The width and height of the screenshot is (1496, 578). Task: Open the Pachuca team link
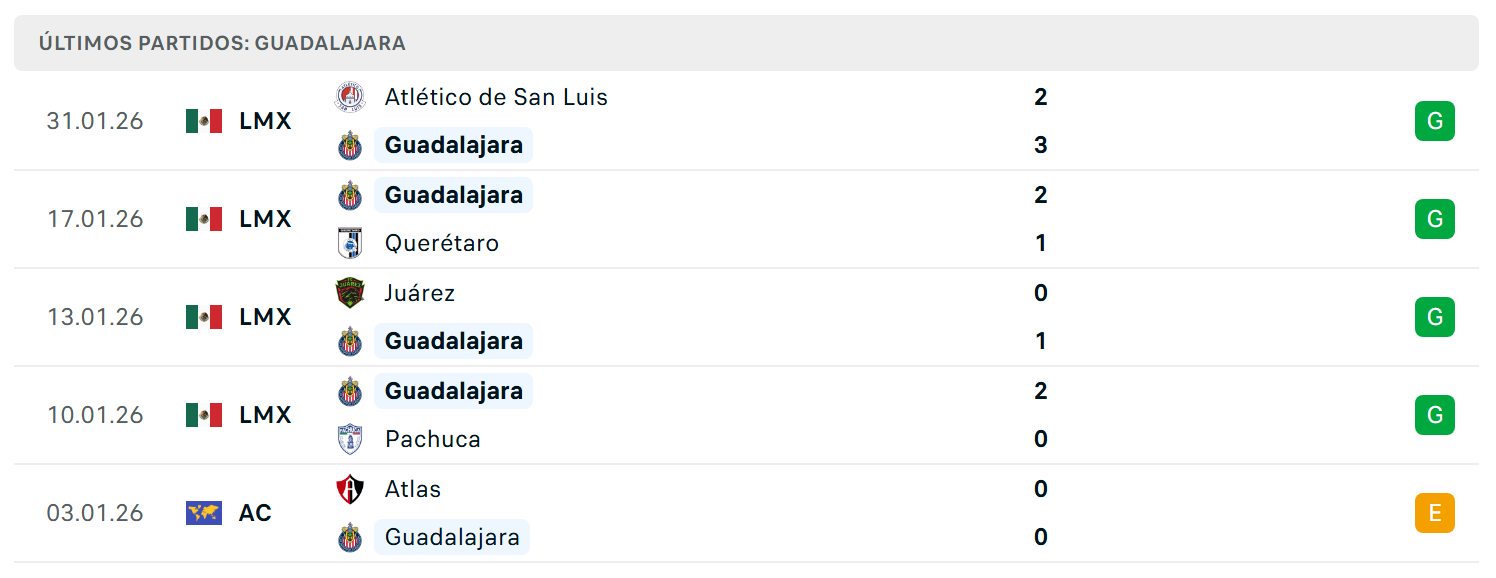[433, 439]
